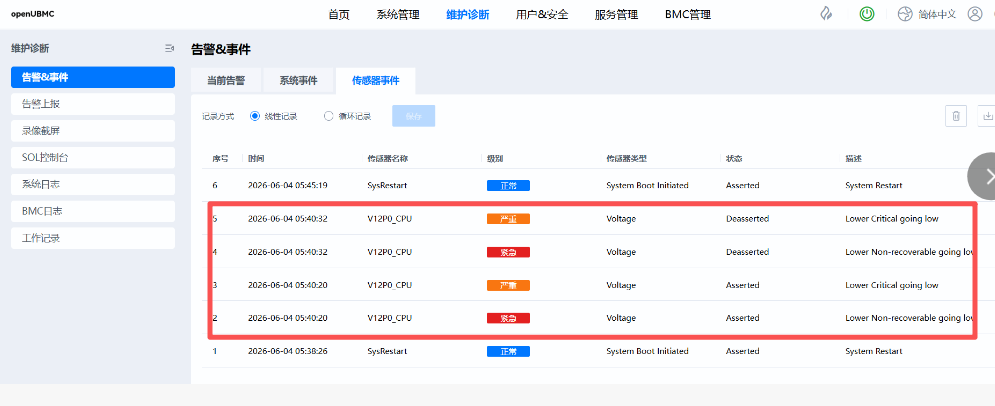Click Deasserted status in row 5
Viewport: 995px width, 406px height.
tap(748, 219)
